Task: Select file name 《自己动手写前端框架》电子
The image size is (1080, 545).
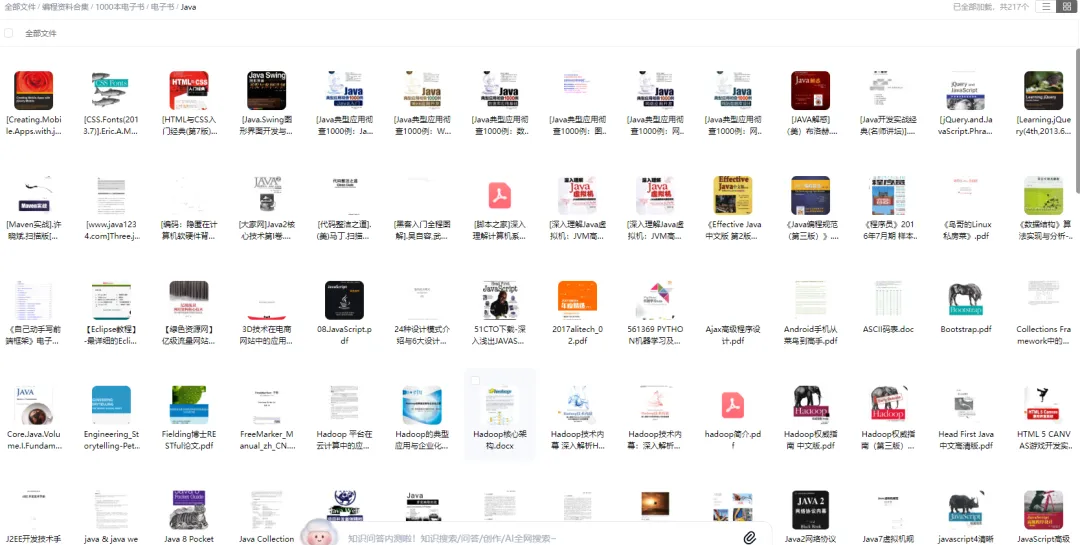Action: pos(33,335)
